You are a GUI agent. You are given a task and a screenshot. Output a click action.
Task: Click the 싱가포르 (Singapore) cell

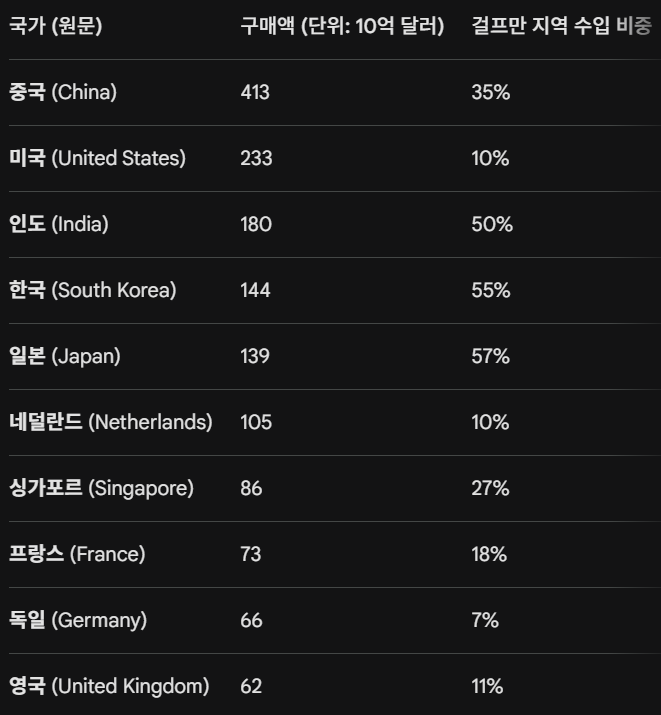[101, 488]
